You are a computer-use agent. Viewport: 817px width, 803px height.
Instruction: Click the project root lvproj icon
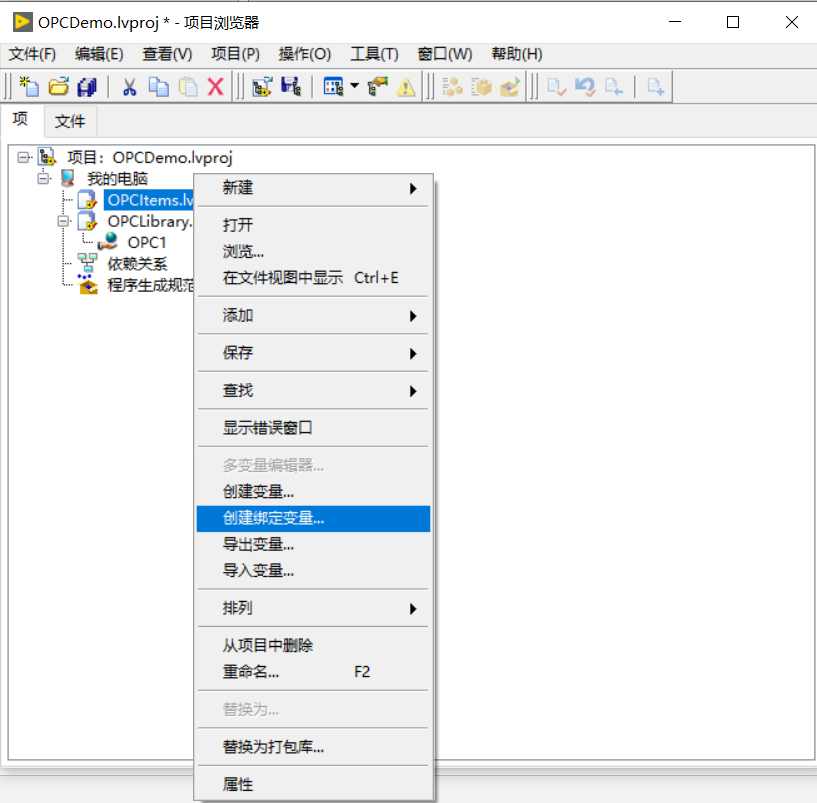coord(47,157)
